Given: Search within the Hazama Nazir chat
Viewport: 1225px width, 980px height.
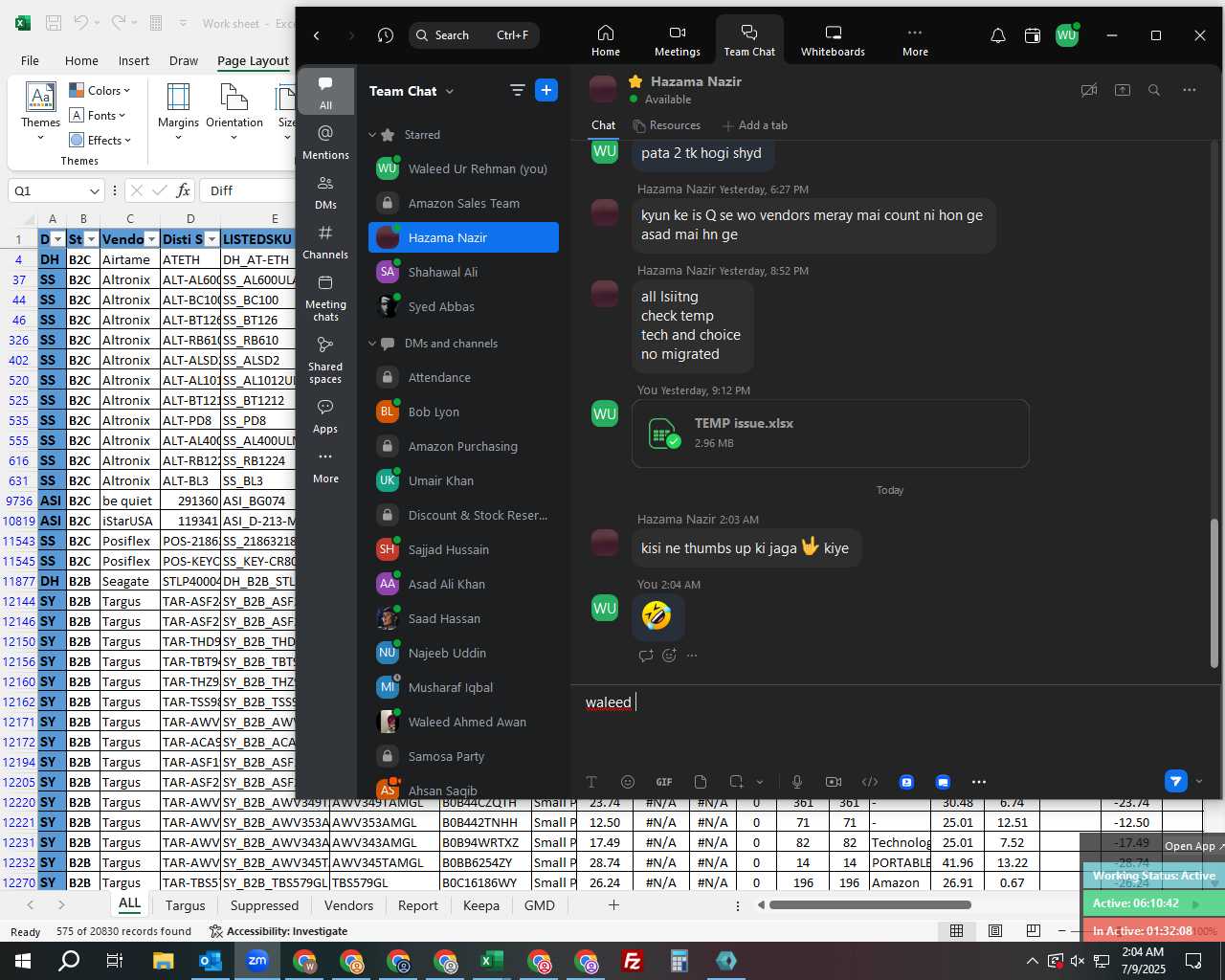Looking at the screenshot, I should tap(1154, 90).
